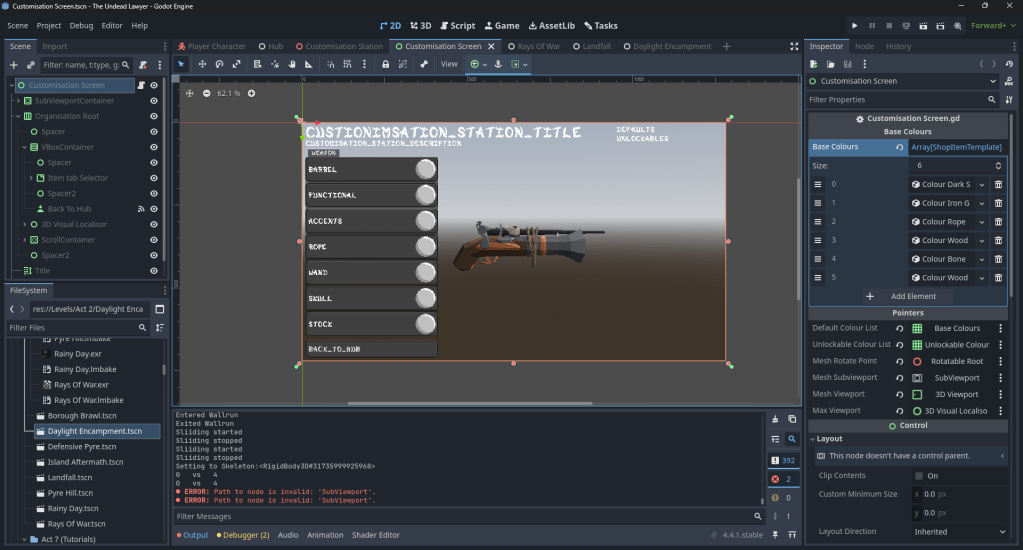Enable the Clip Contents checkbox
Screen dimensions: 1023x550
coord(919,476)
